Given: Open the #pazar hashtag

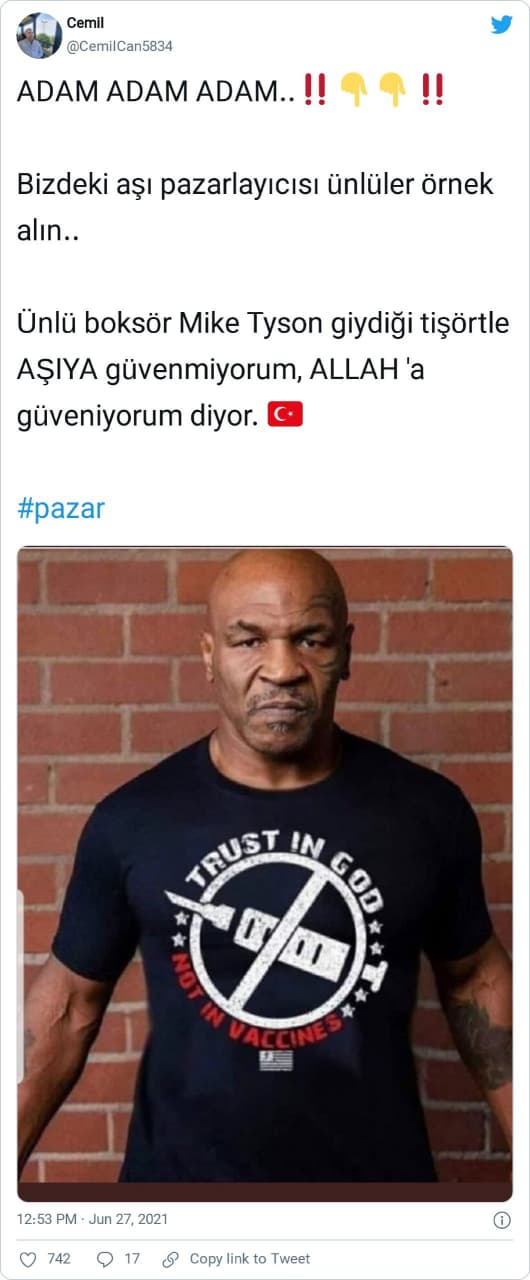Looking at the screenshot, I should click(61, 508).
